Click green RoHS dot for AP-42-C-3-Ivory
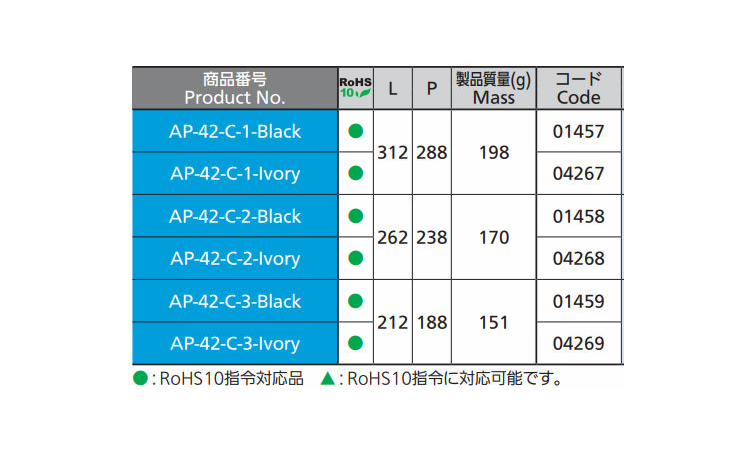This screenshot has width=750, height=450. point(355,343)
